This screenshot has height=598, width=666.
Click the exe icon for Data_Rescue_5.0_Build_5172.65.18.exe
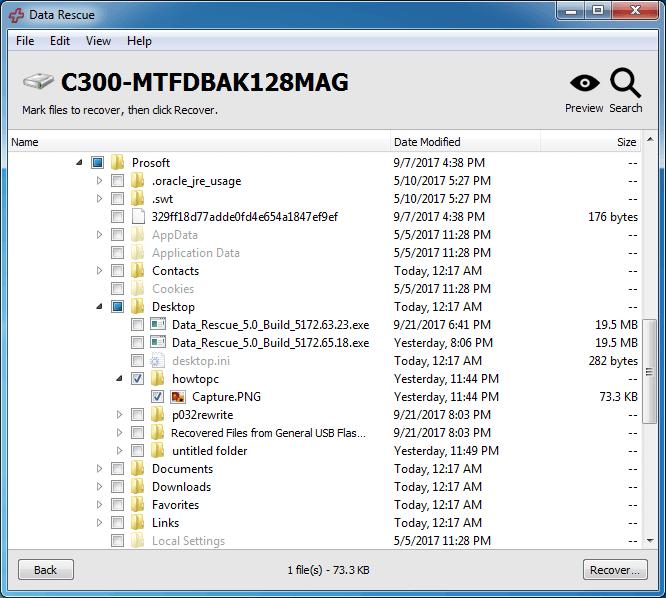158,342
